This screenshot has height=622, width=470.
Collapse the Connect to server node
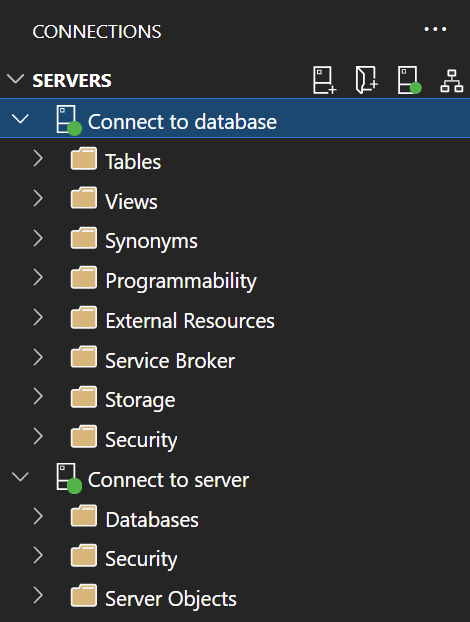[x=20, y=476]
